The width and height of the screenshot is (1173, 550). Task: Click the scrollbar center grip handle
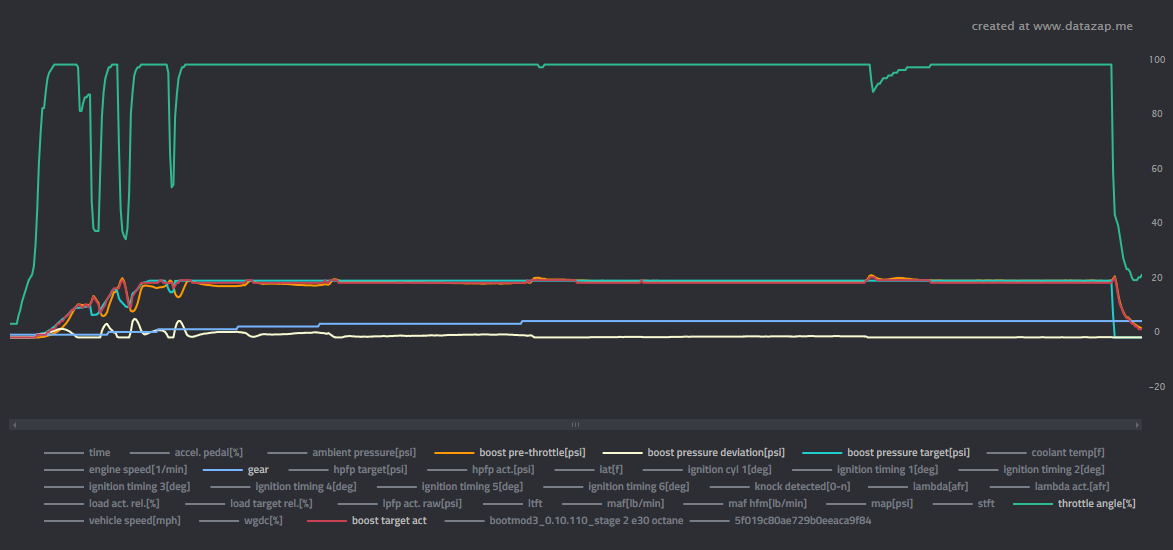click(x=575, y=425)
